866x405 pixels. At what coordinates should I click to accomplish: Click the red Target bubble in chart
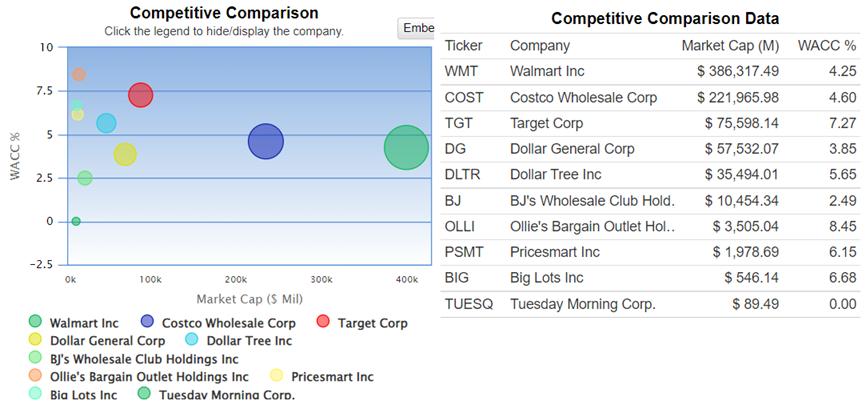140,95
